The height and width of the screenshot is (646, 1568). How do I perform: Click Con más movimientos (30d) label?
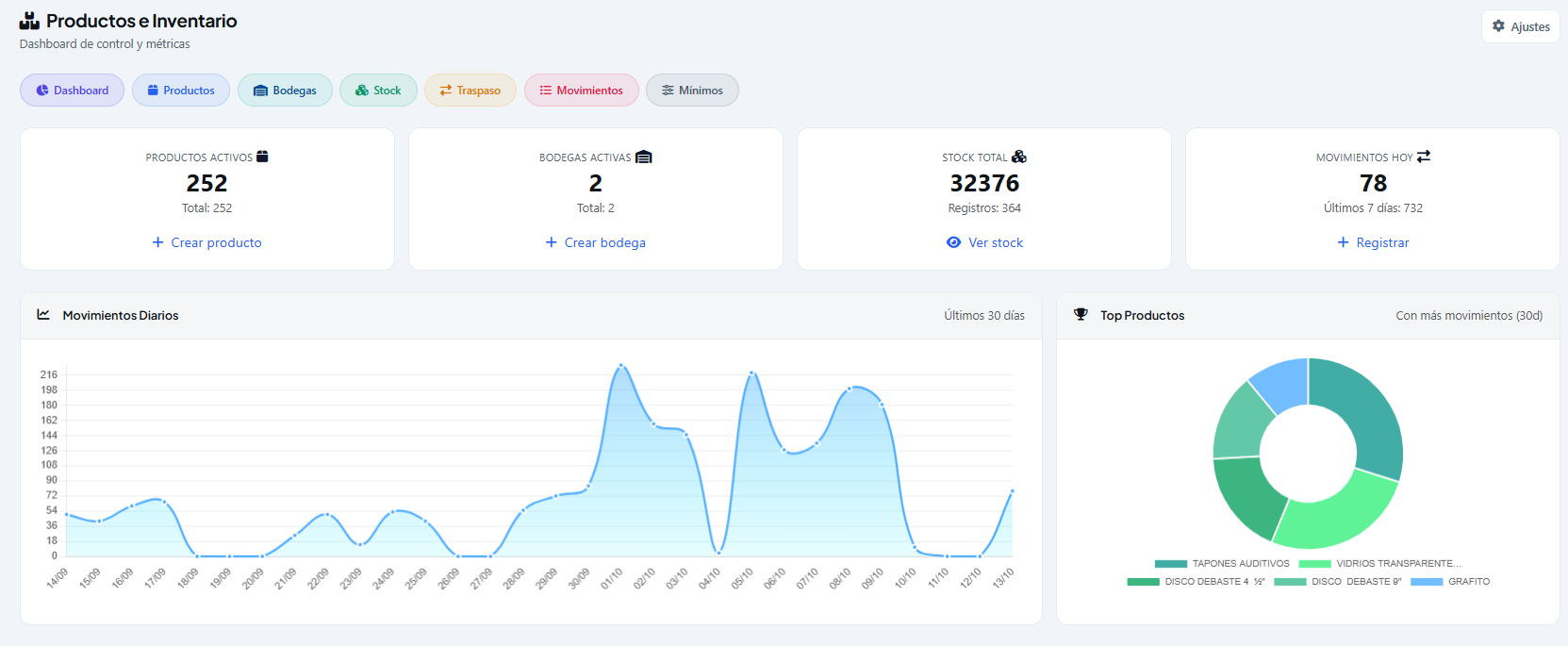1469,316
